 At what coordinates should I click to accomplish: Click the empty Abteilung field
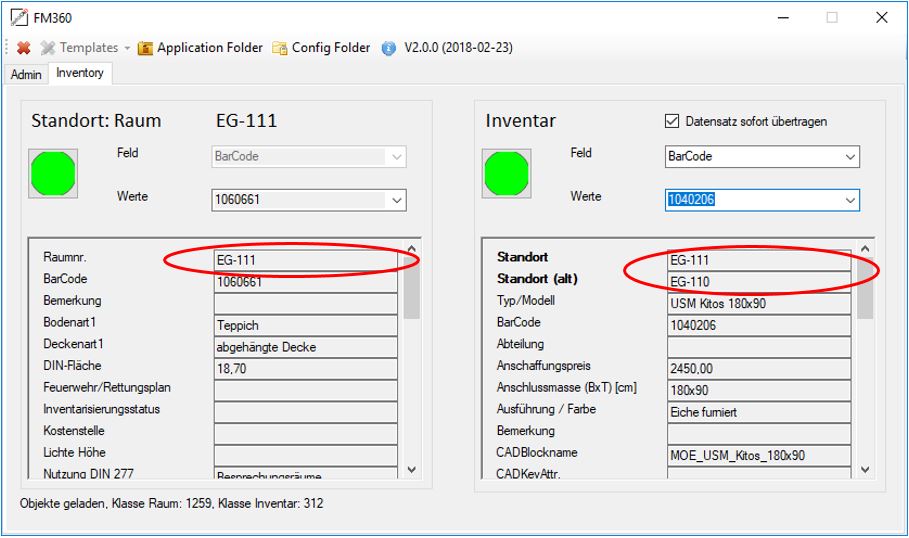759,347
